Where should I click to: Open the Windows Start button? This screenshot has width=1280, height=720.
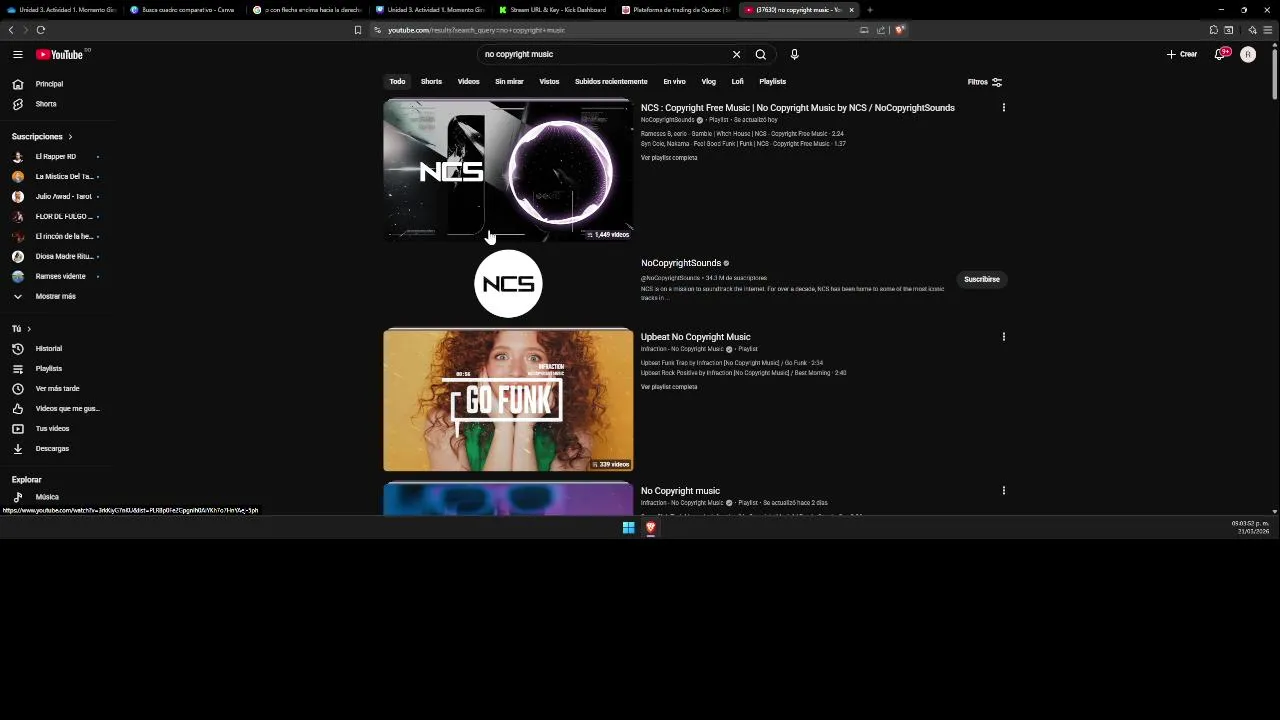click(628, 527)
